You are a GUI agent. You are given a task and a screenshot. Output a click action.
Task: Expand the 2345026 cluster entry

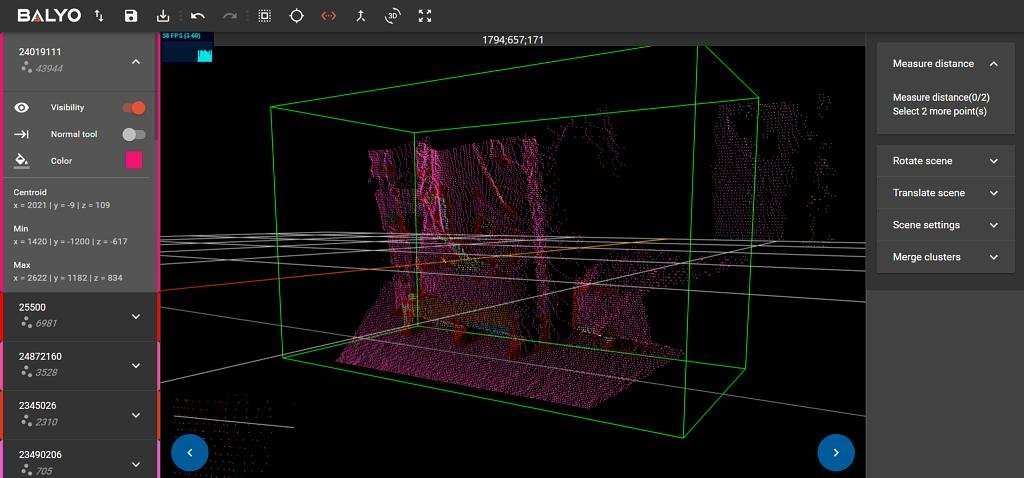[x=136, y=415]
